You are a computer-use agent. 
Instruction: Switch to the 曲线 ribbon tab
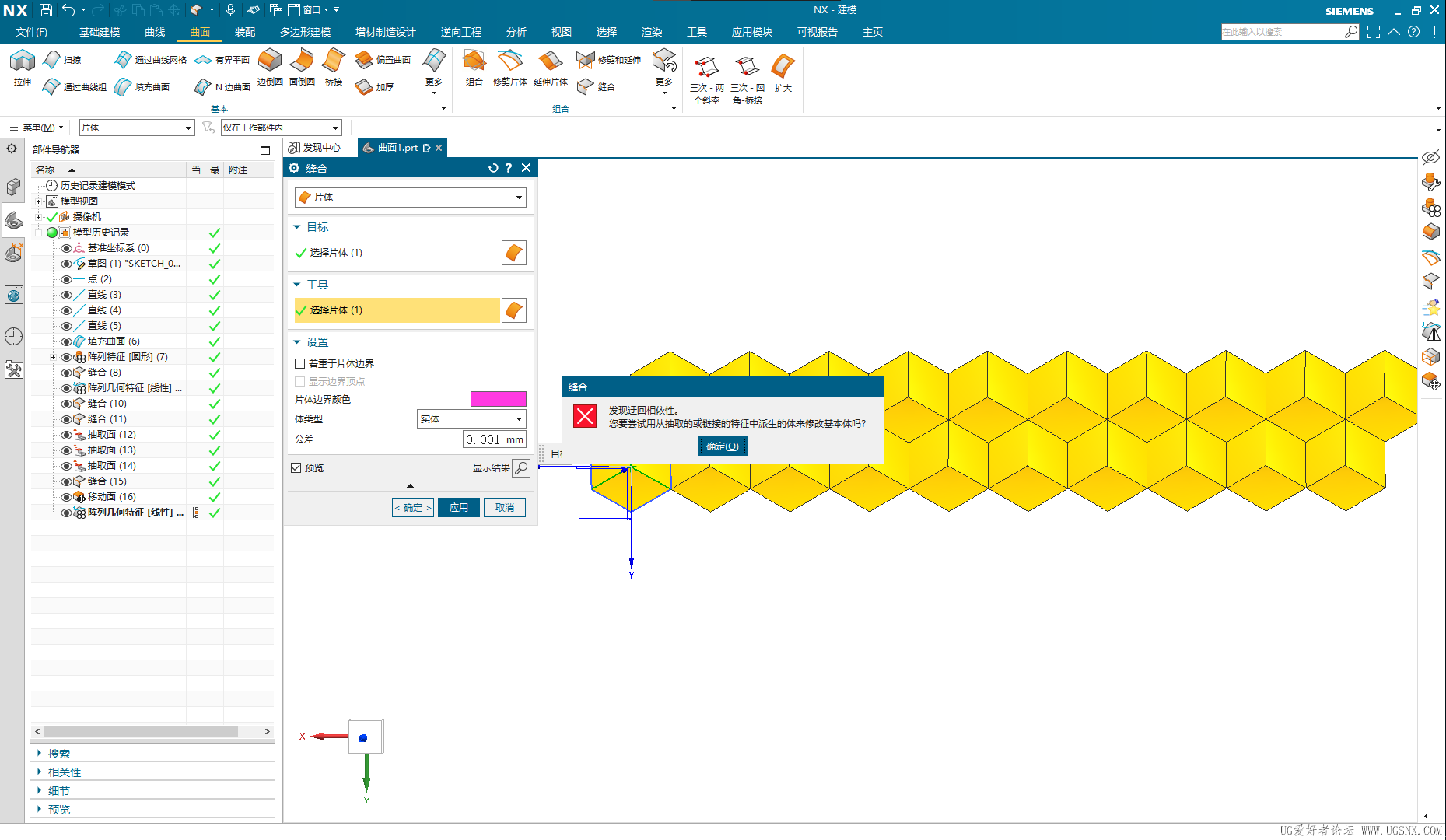tap(155, 32)
